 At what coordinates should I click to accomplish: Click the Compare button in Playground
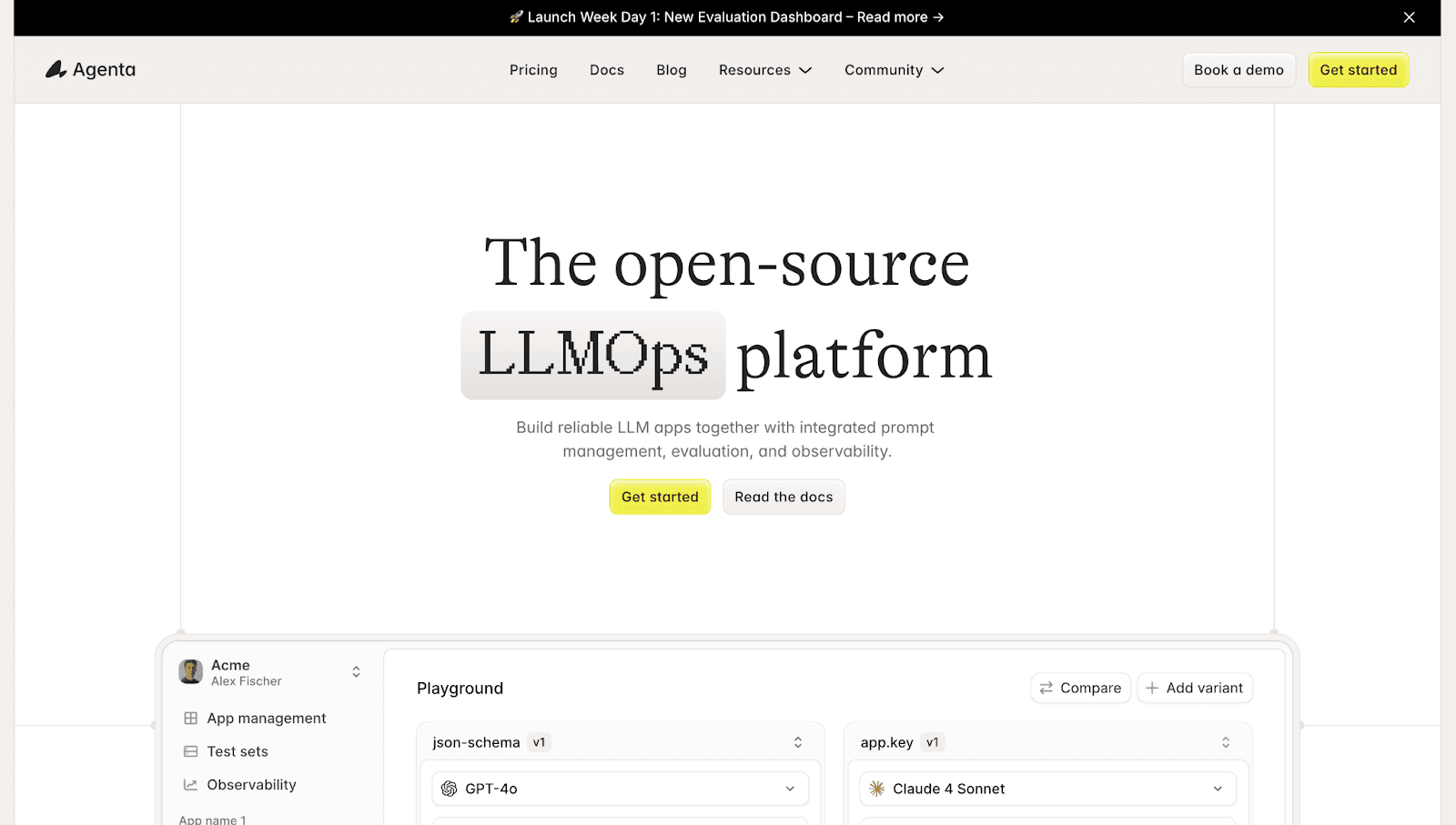click(x=1081, y=689)
